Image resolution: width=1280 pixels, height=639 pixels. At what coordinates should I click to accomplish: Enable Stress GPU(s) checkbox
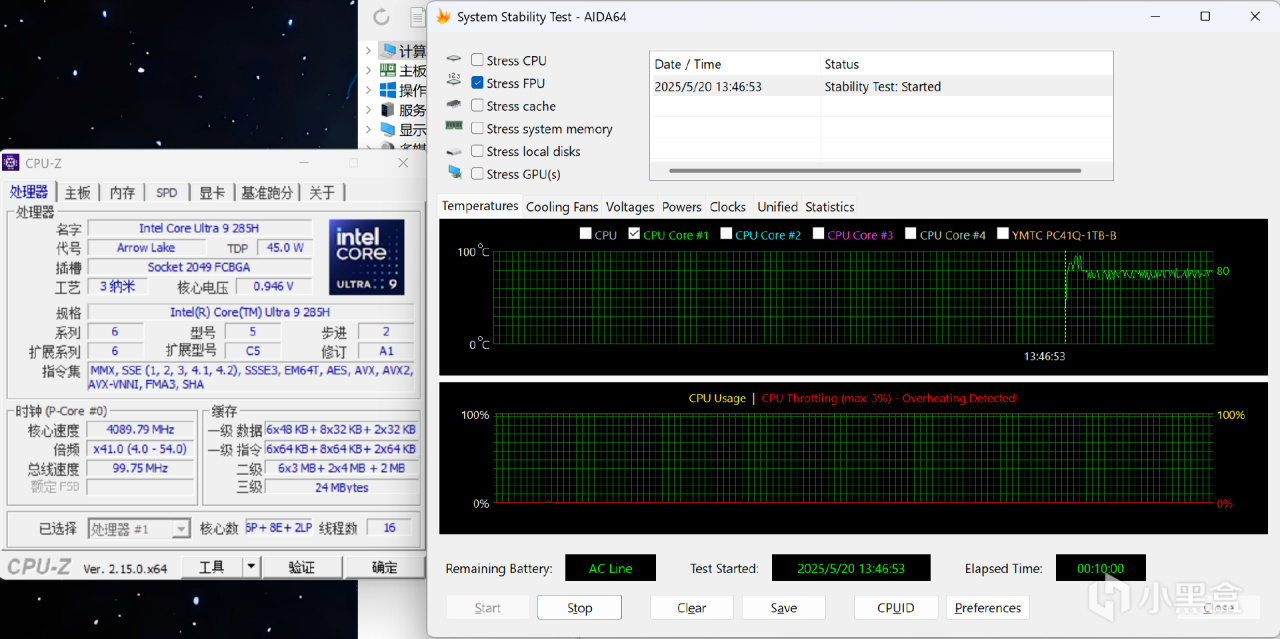tap(478, 174)
